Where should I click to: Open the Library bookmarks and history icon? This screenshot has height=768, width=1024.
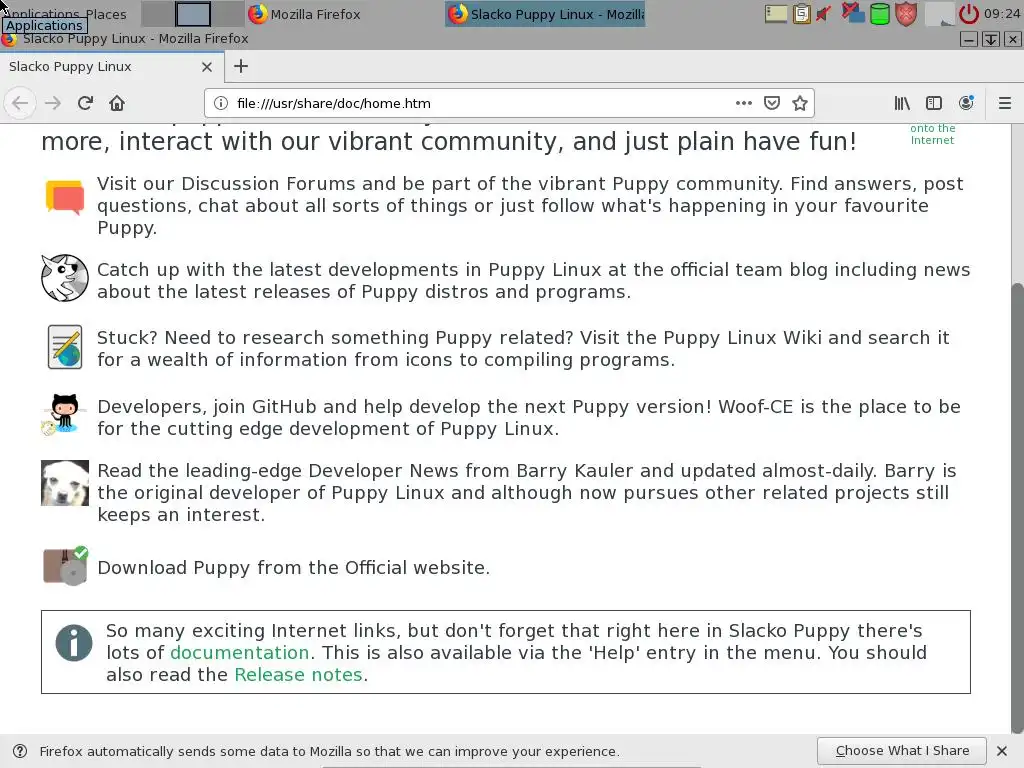(902, 103)
